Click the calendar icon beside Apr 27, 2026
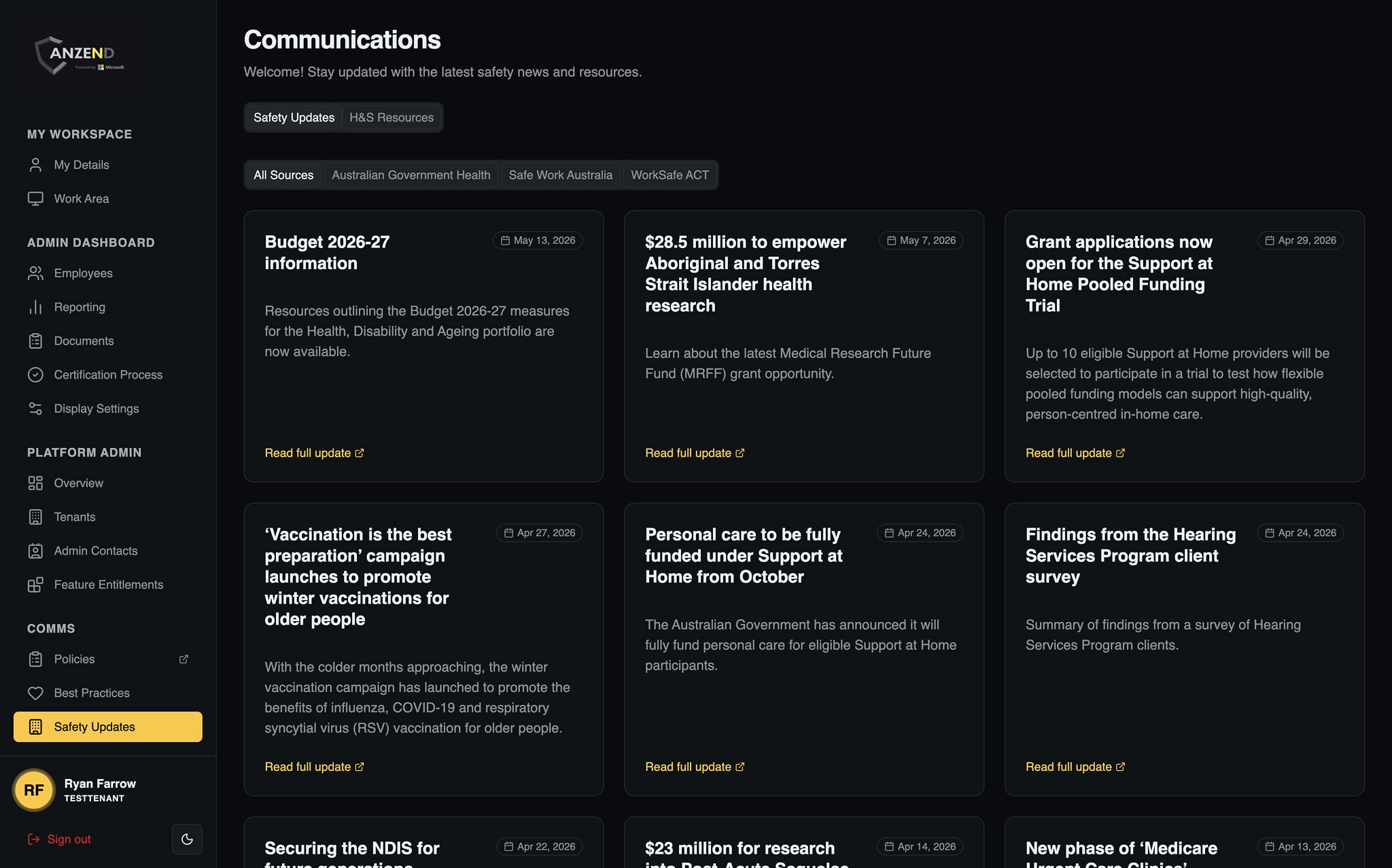Screen dimensions: 1392x868 508,533
